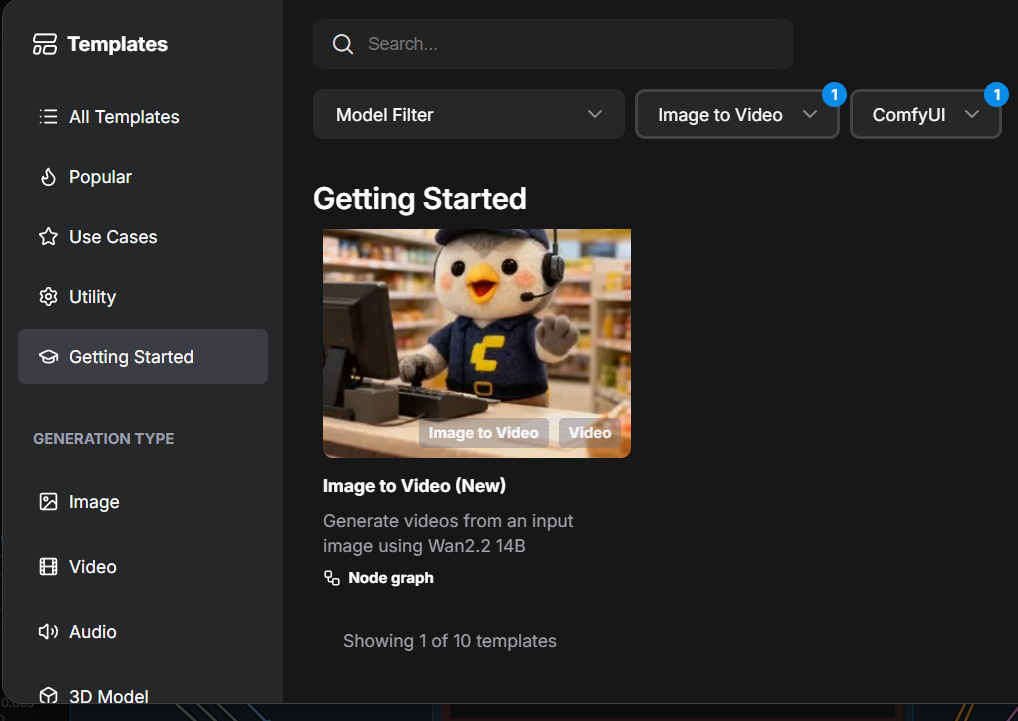This screenshot has width=1018, height=721.
Task: Open the penguin cashier template thumbnail
Action: click(477, 343)
